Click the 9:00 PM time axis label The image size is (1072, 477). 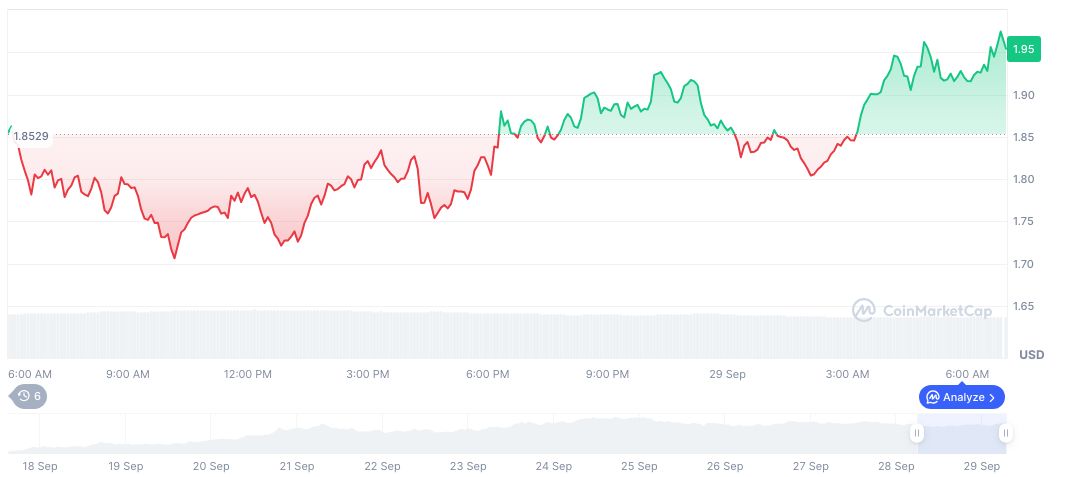(607, 374)
